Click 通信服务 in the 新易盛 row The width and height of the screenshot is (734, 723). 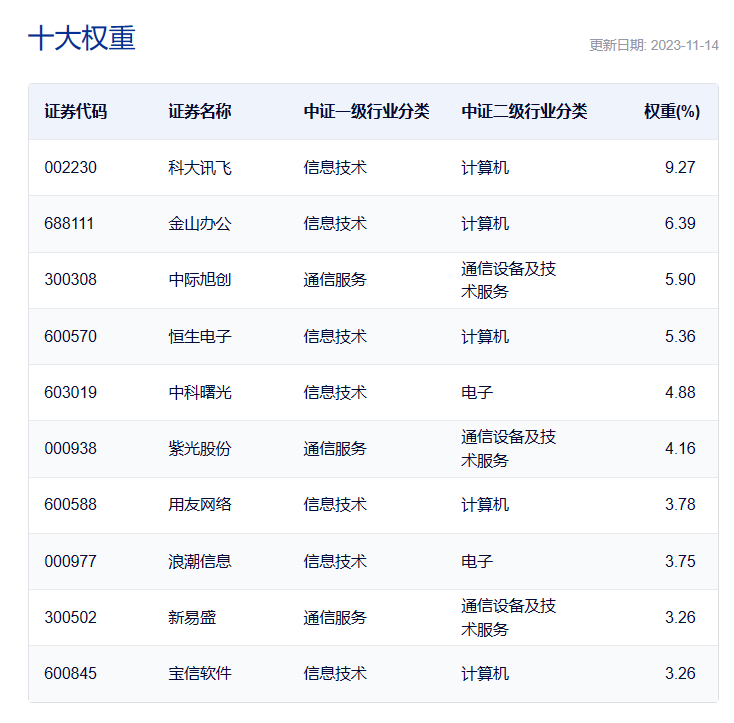click(335, 617)
